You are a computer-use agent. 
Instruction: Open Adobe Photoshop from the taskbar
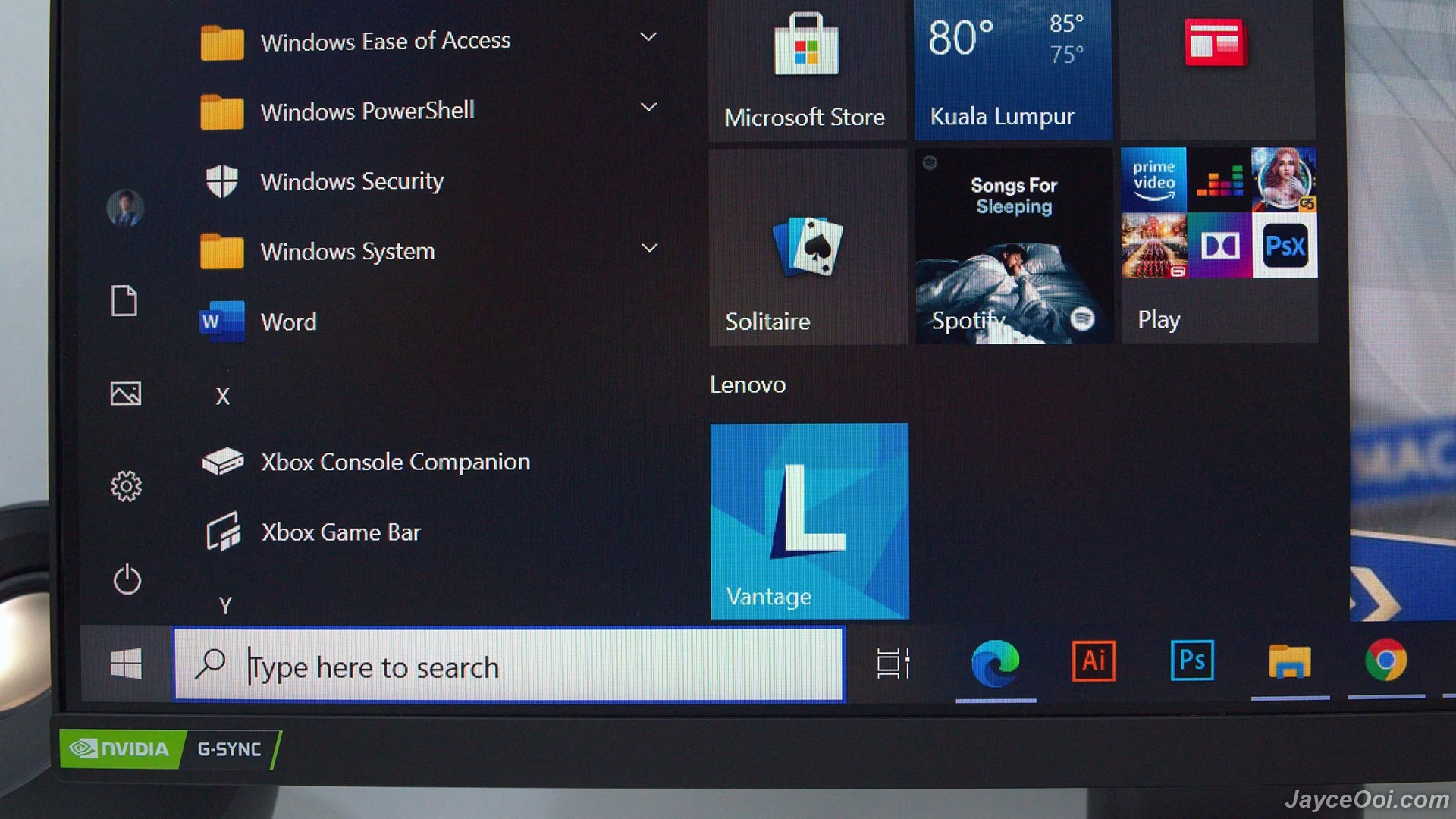(1192, 661)
